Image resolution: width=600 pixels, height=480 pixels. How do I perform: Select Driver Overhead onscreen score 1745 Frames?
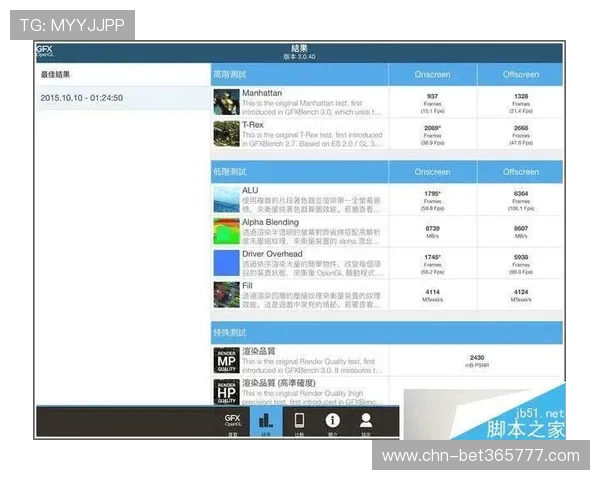coord(432,264)
